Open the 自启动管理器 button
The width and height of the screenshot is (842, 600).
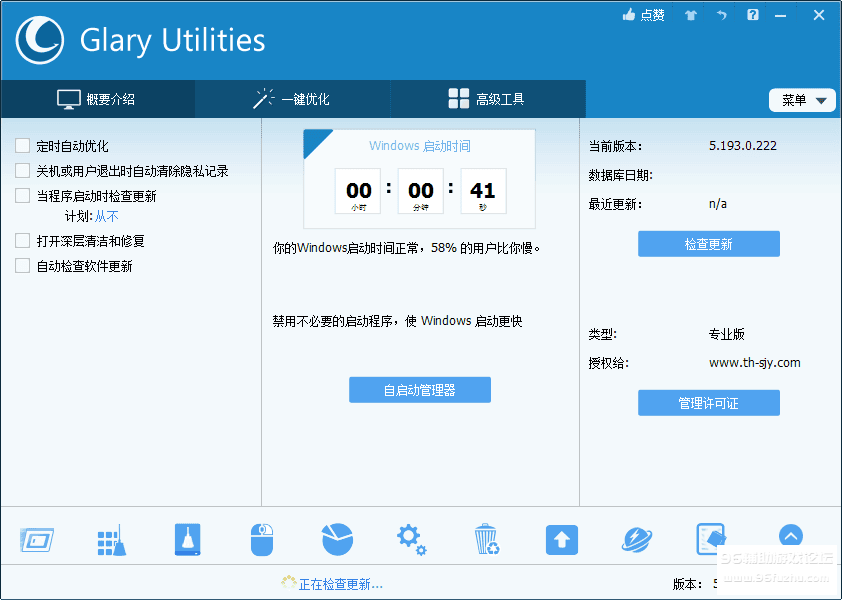(419, 390)
